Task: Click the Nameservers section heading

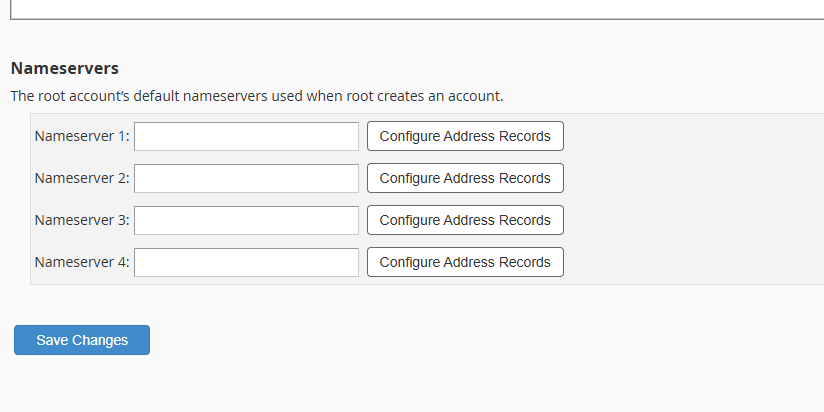Action: click(x=65, y=68)
